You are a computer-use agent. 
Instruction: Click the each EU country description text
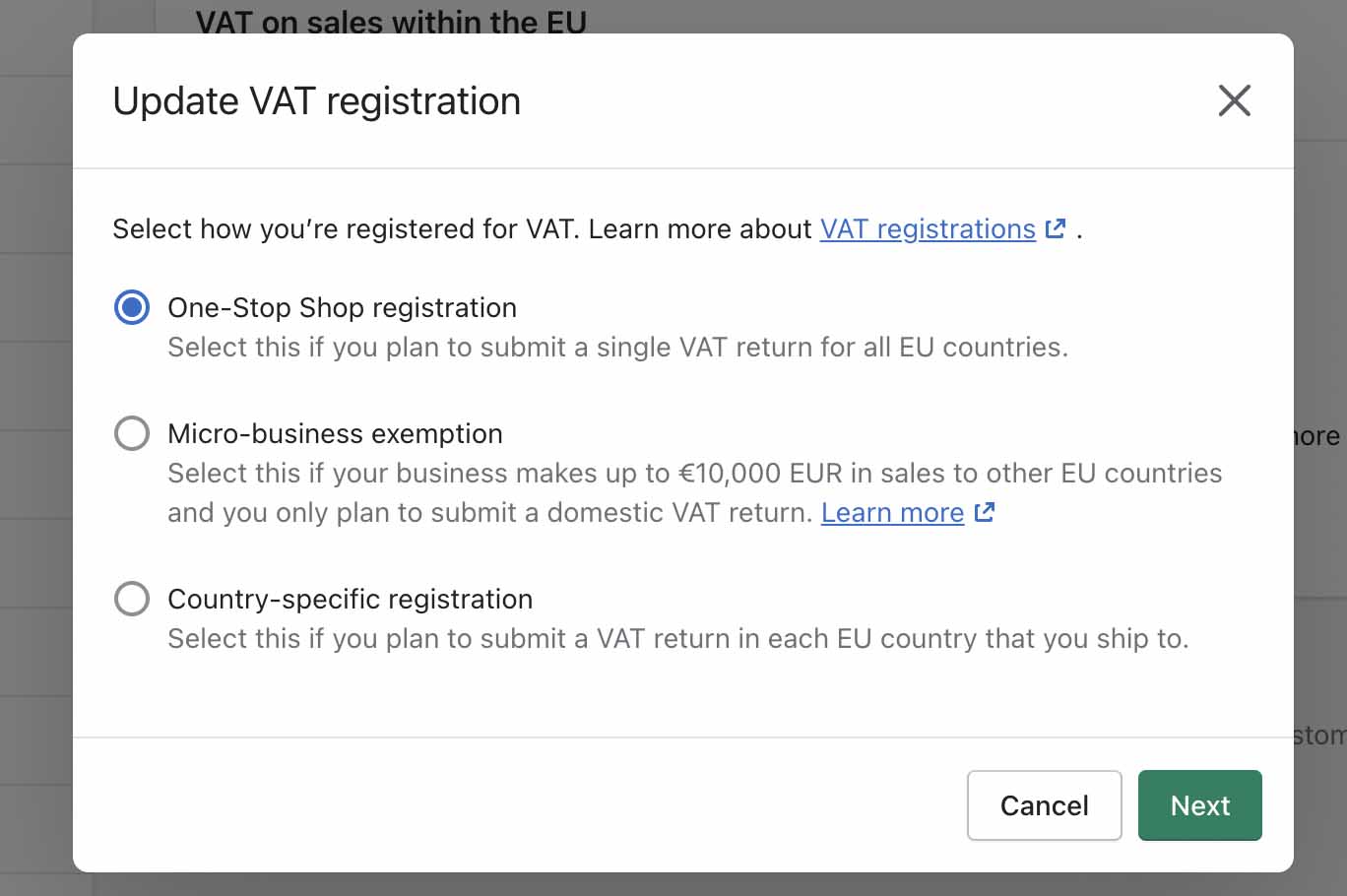(x=677, y=638)
